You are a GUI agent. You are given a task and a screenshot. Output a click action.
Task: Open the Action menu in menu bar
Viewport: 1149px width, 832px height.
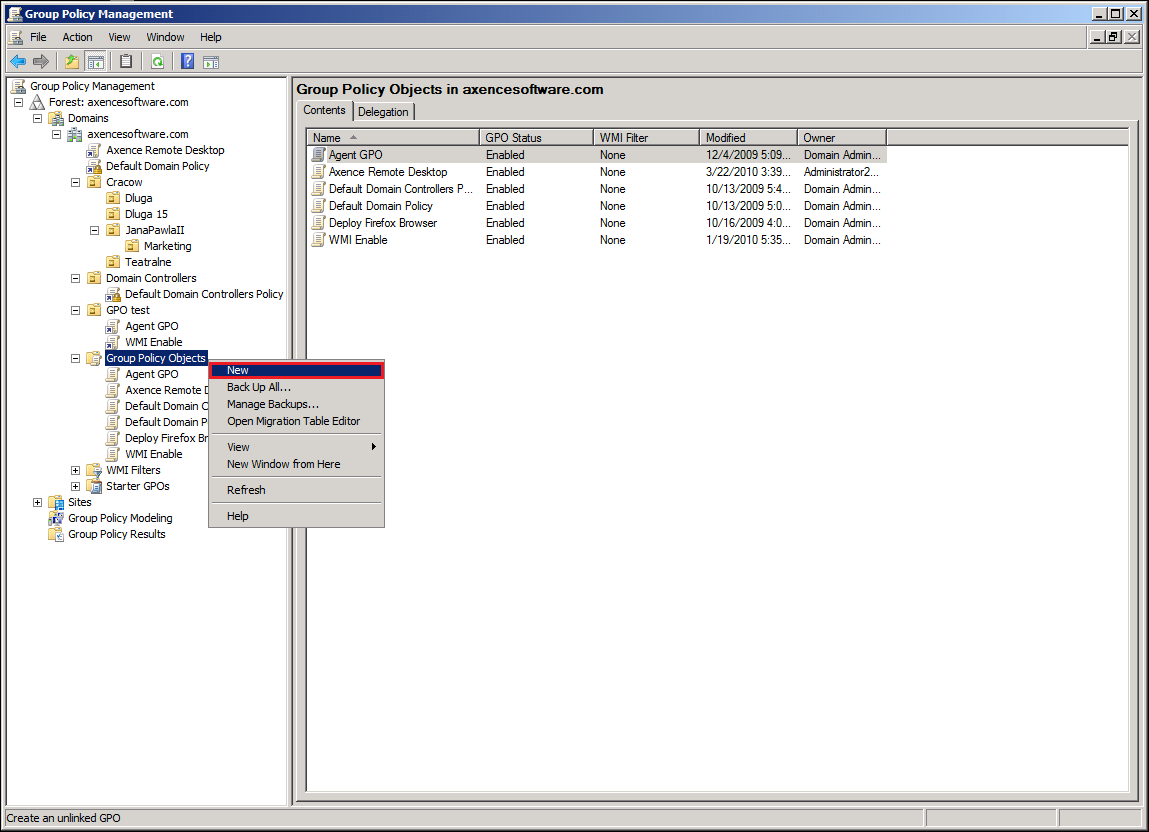[x=77, y=37]
